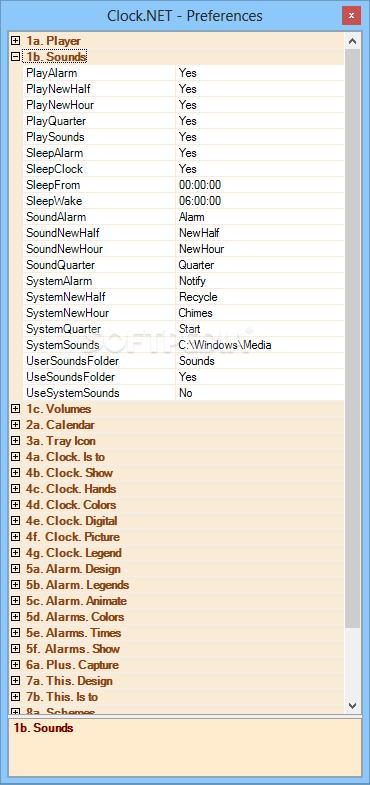Viewport: 370px width, 785px height.
Task: Select the 4d. Clock. Colors label
Action: (x=71, y=505)
